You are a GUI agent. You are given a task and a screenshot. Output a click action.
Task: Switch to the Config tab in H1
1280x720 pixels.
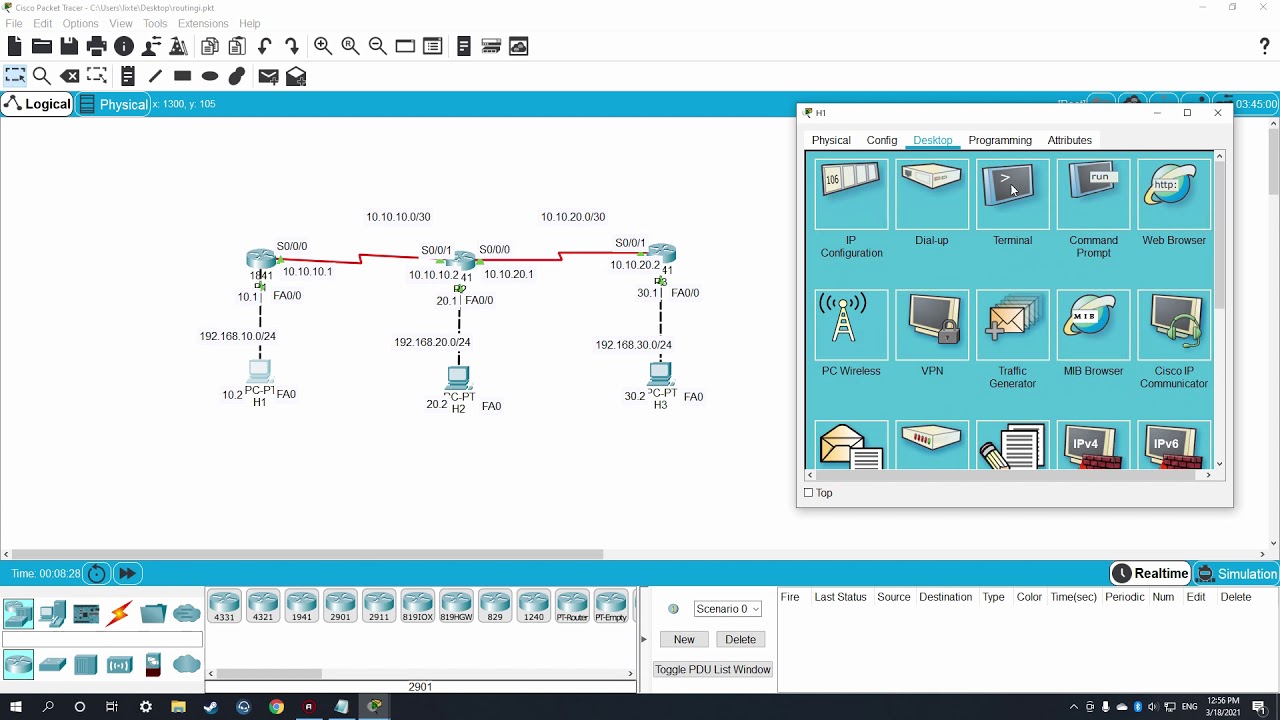[x=882, y=140]
